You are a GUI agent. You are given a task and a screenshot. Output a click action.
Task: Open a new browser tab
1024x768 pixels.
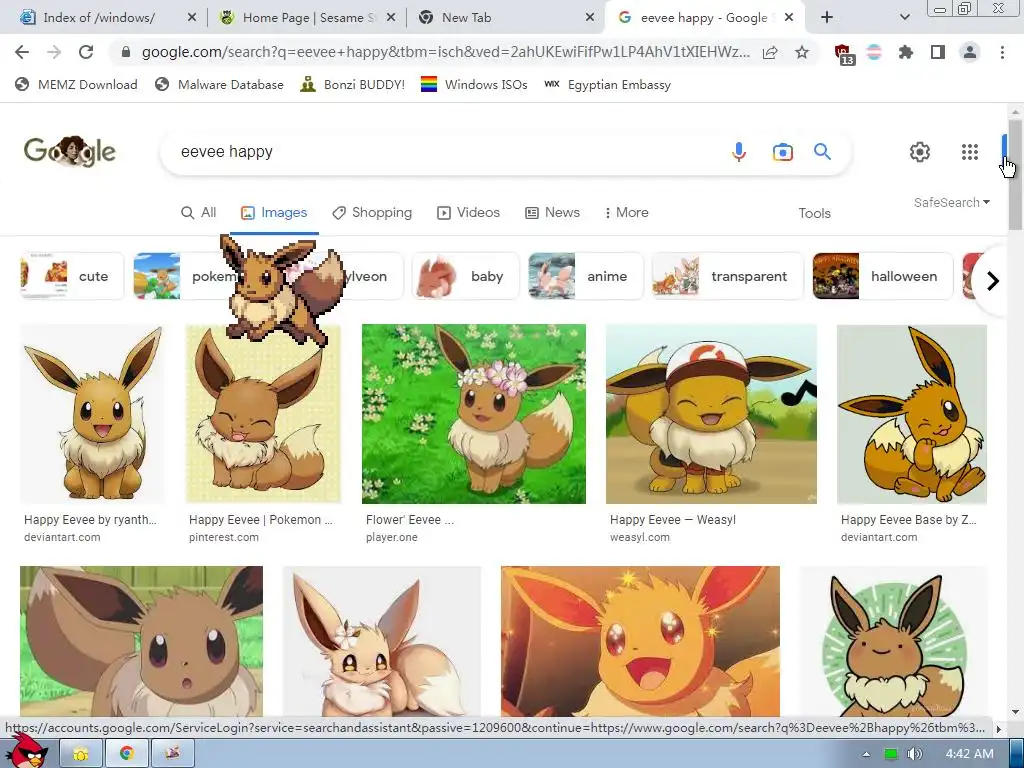(x=827, y=18)
